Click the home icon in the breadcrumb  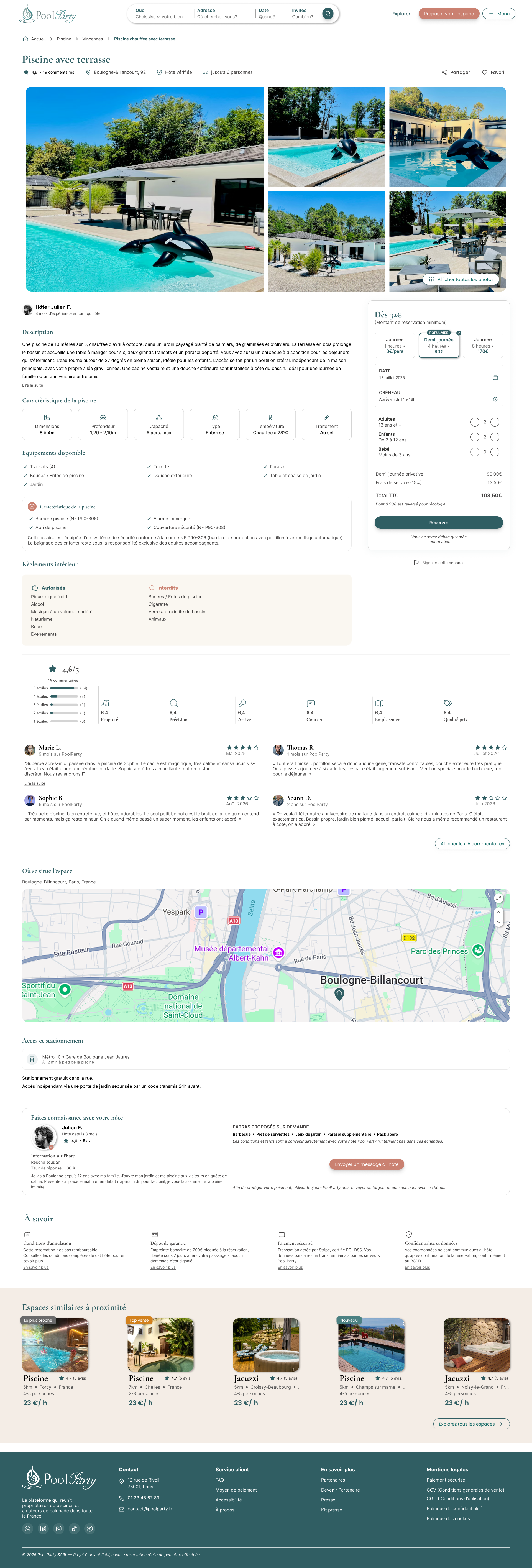pyautogui.click(x=25, y=39)
